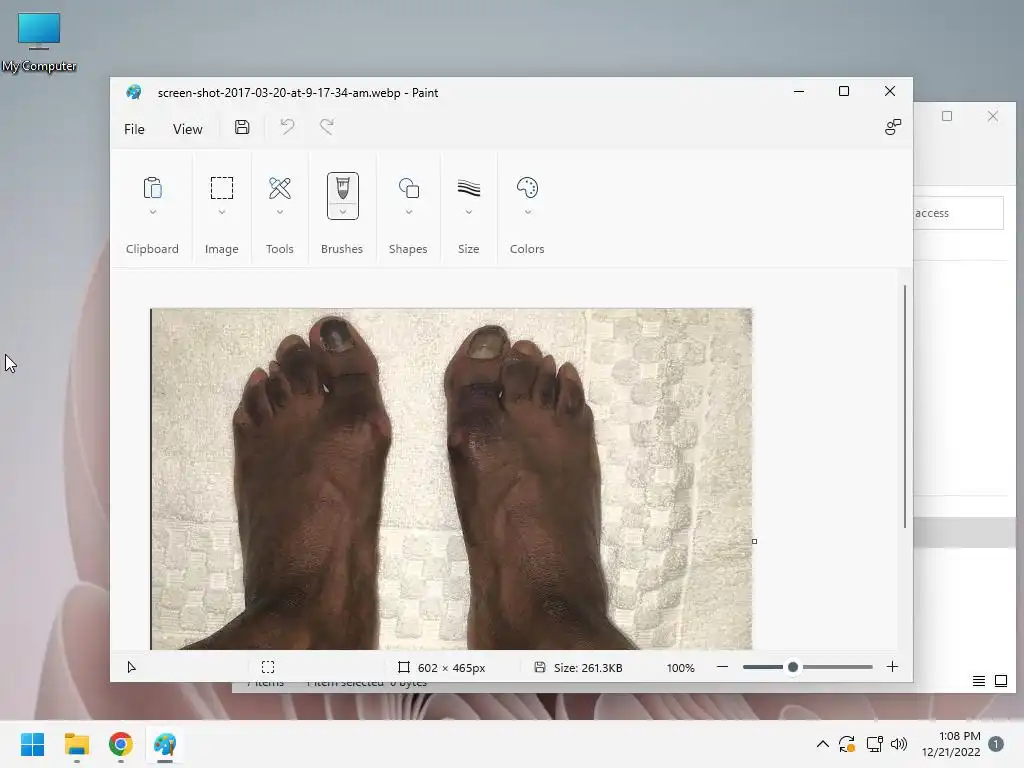The width and height of the screenshot is (1024, 768).
Task: Click the cursor position icon in status bar
Action: [x=131, y=667]
